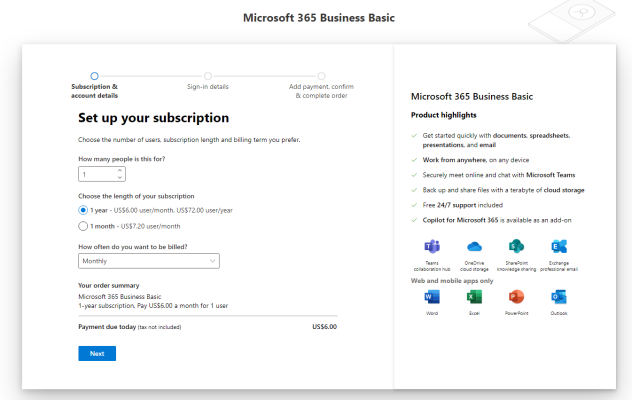This screenshot has height=400, width=632.
Task: Click '1-year subscription' summary line
Action: pos(153,306)
